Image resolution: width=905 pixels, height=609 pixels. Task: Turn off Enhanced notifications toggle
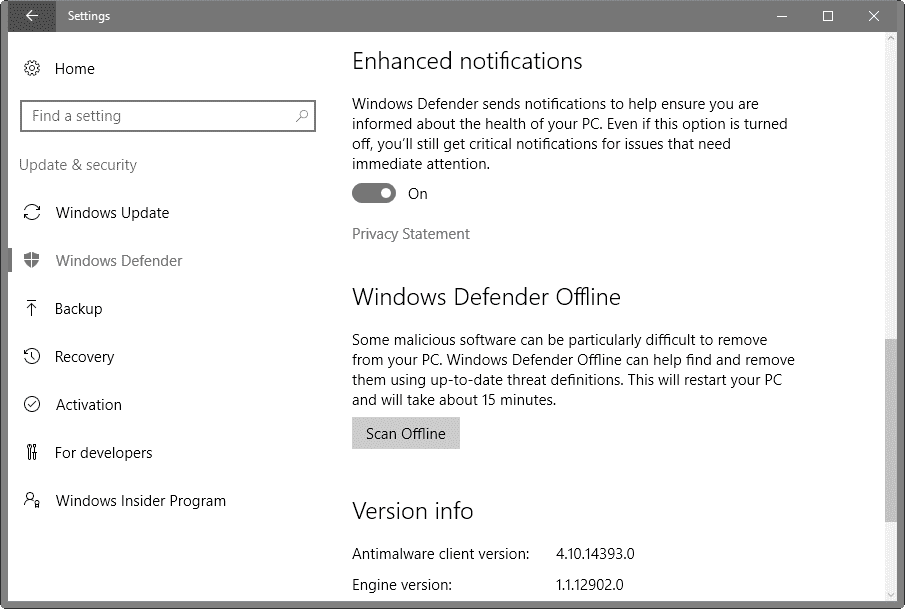pos(374,193)
